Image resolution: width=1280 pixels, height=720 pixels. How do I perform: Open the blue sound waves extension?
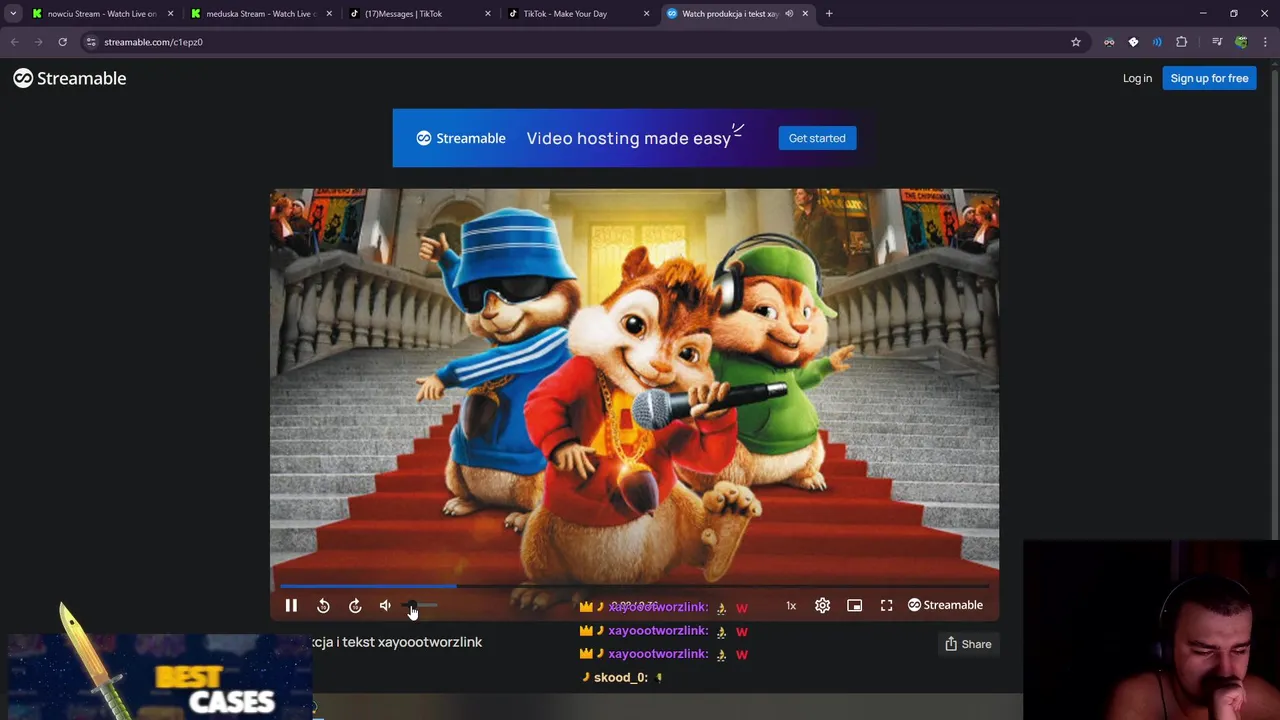click(1157, 42)
